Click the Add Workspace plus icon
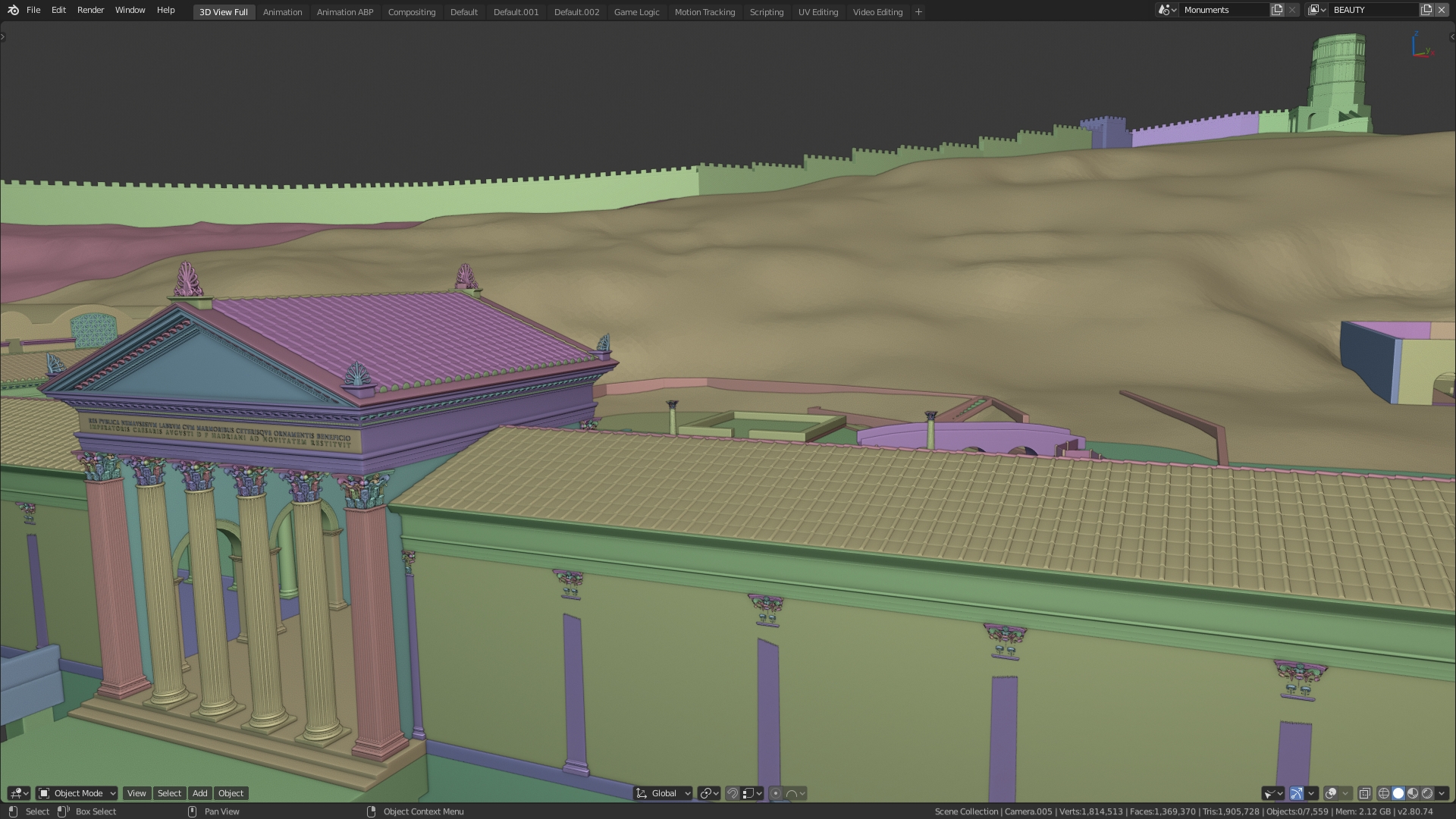The height and width of the screenshot is (819, 1456). click(x=918, y=11)
